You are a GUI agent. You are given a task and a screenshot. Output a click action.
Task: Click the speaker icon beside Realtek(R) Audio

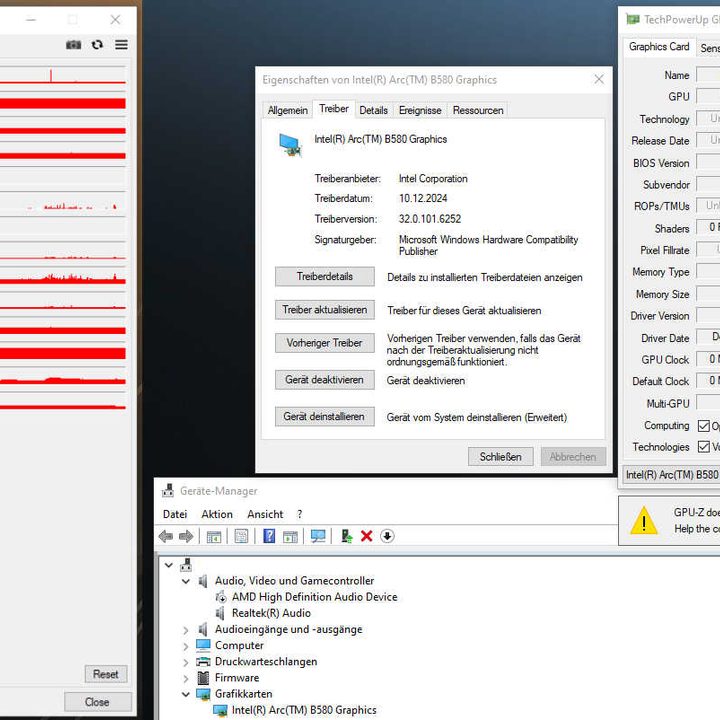click(x=220, y=613)
